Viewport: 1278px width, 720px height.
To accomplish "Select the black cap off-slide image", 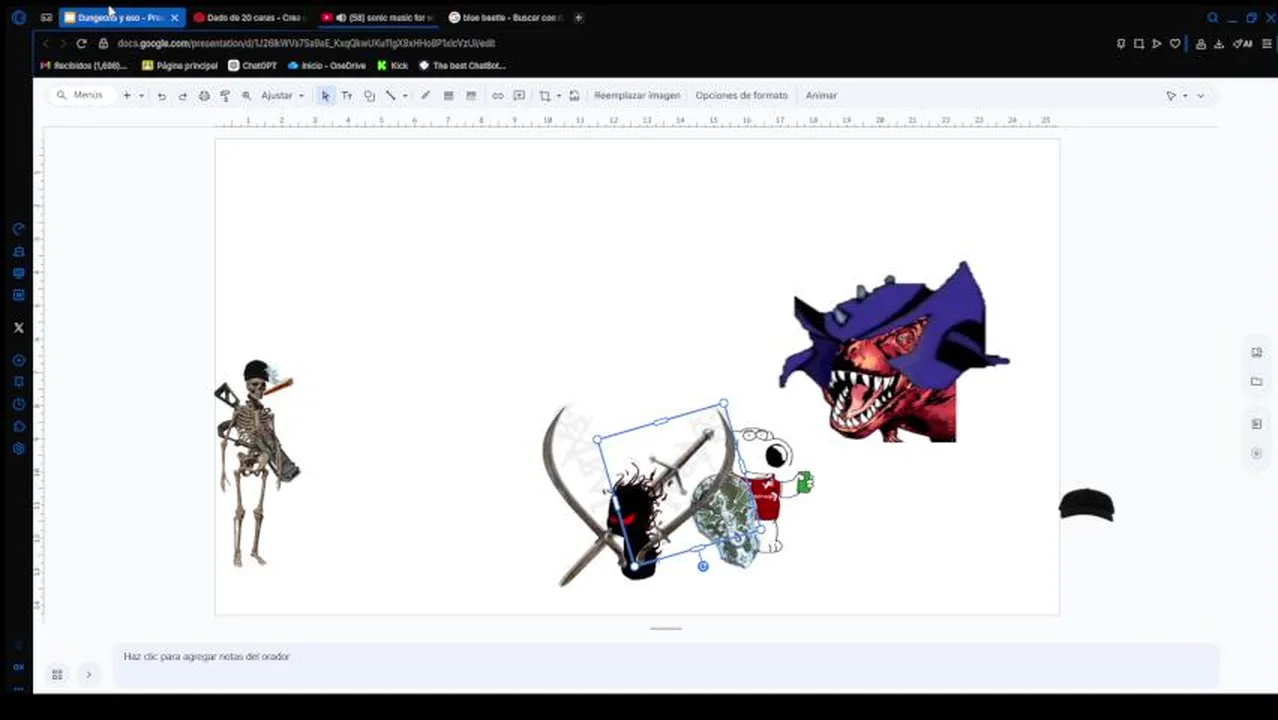I will pos(1087,505).
